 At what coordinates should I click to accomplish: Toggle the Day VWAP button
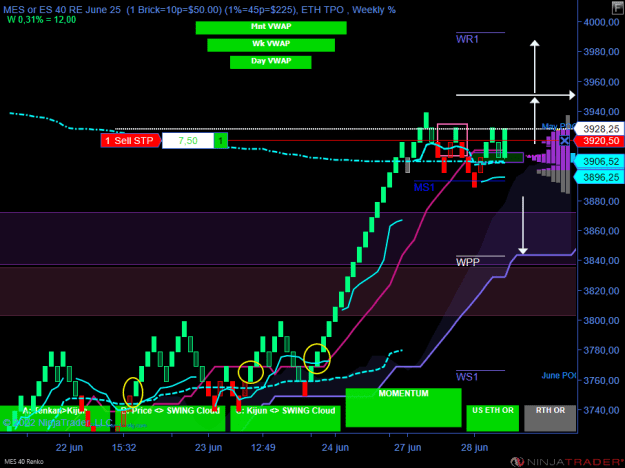pyautogui.click(x=271, y=62)
